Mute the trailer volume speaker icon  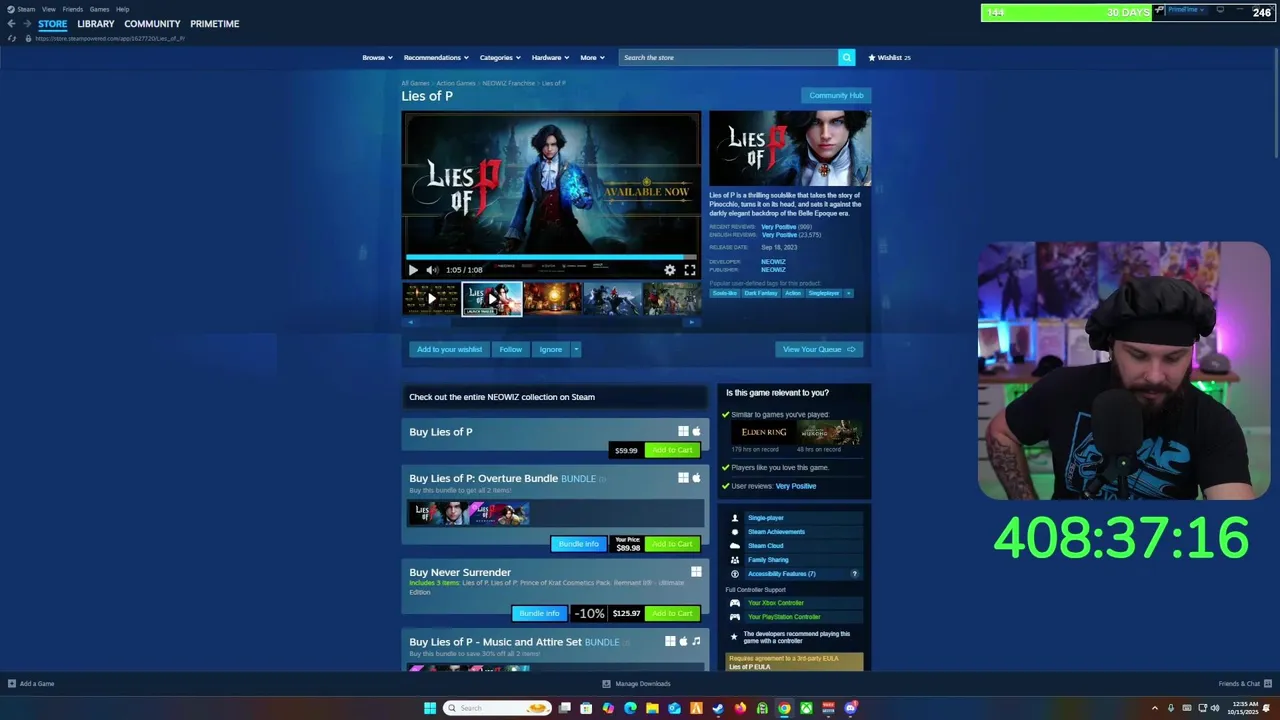432,270
